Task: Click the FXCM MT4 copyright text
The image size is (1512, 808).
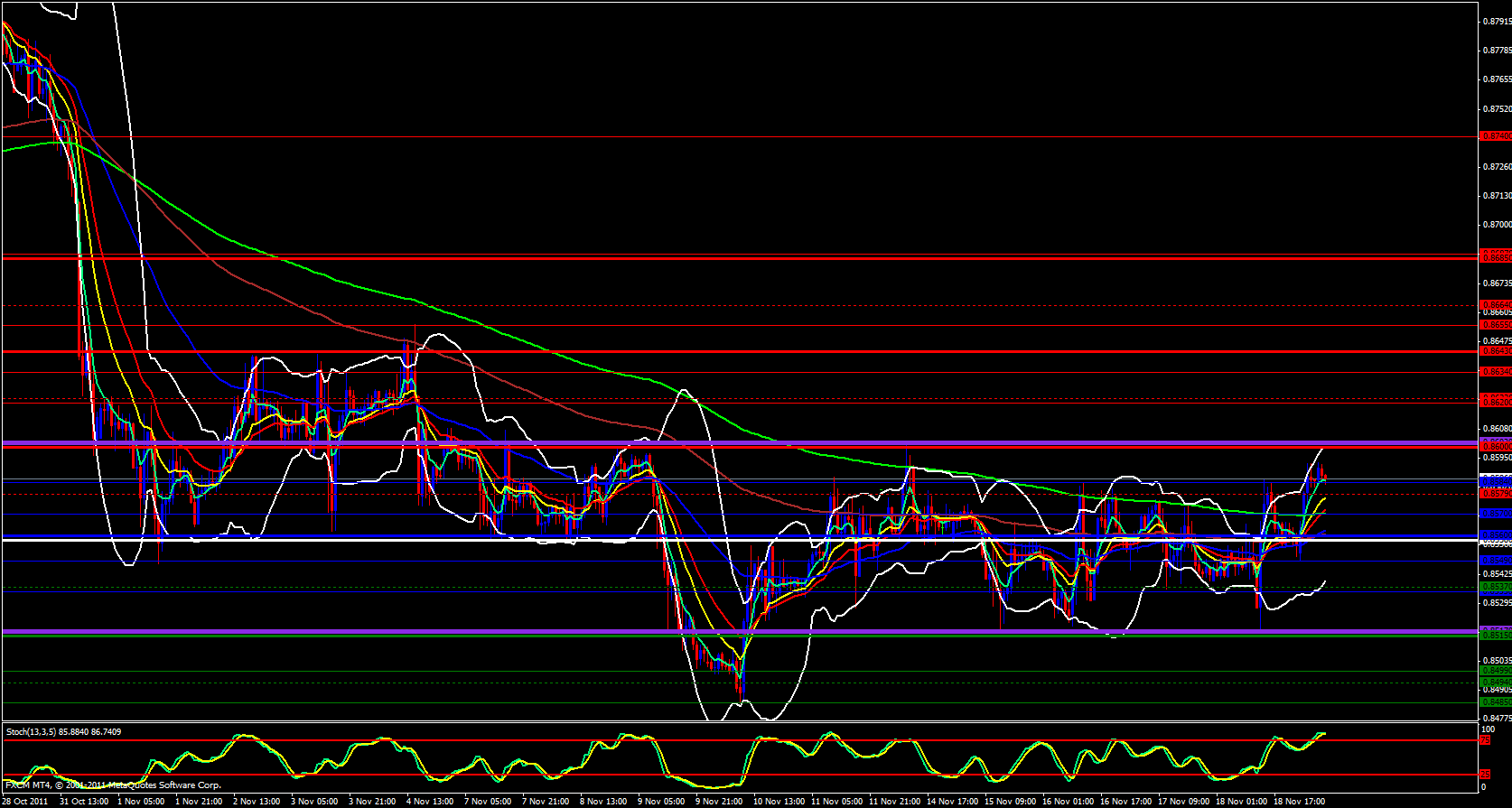Action: point(113,785)
